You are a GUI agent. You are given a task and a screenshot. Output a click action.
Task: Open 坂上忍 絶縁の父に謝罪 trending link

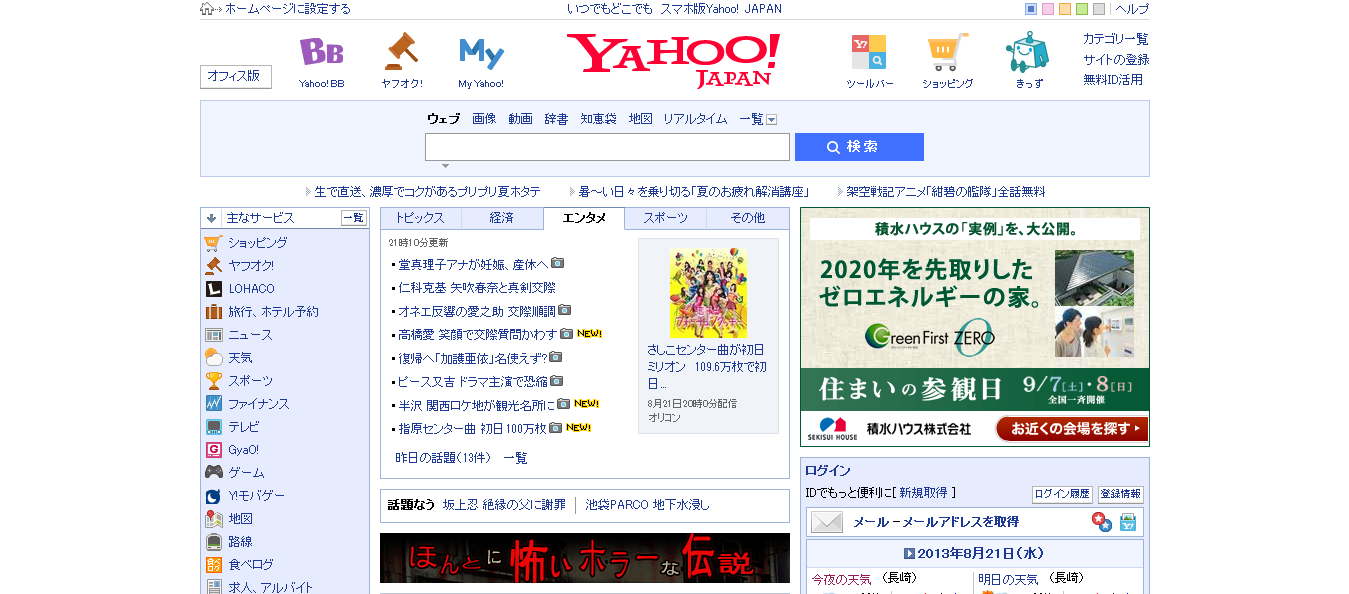pos(504,505)
